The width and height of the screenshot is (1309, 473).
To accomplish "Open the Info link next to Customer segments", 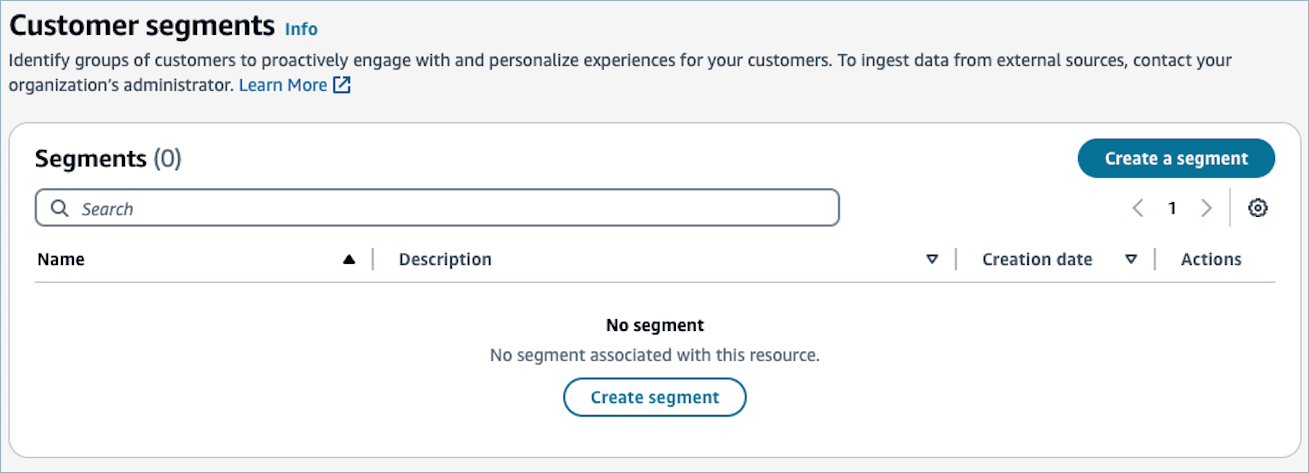I will coord(301,29).
